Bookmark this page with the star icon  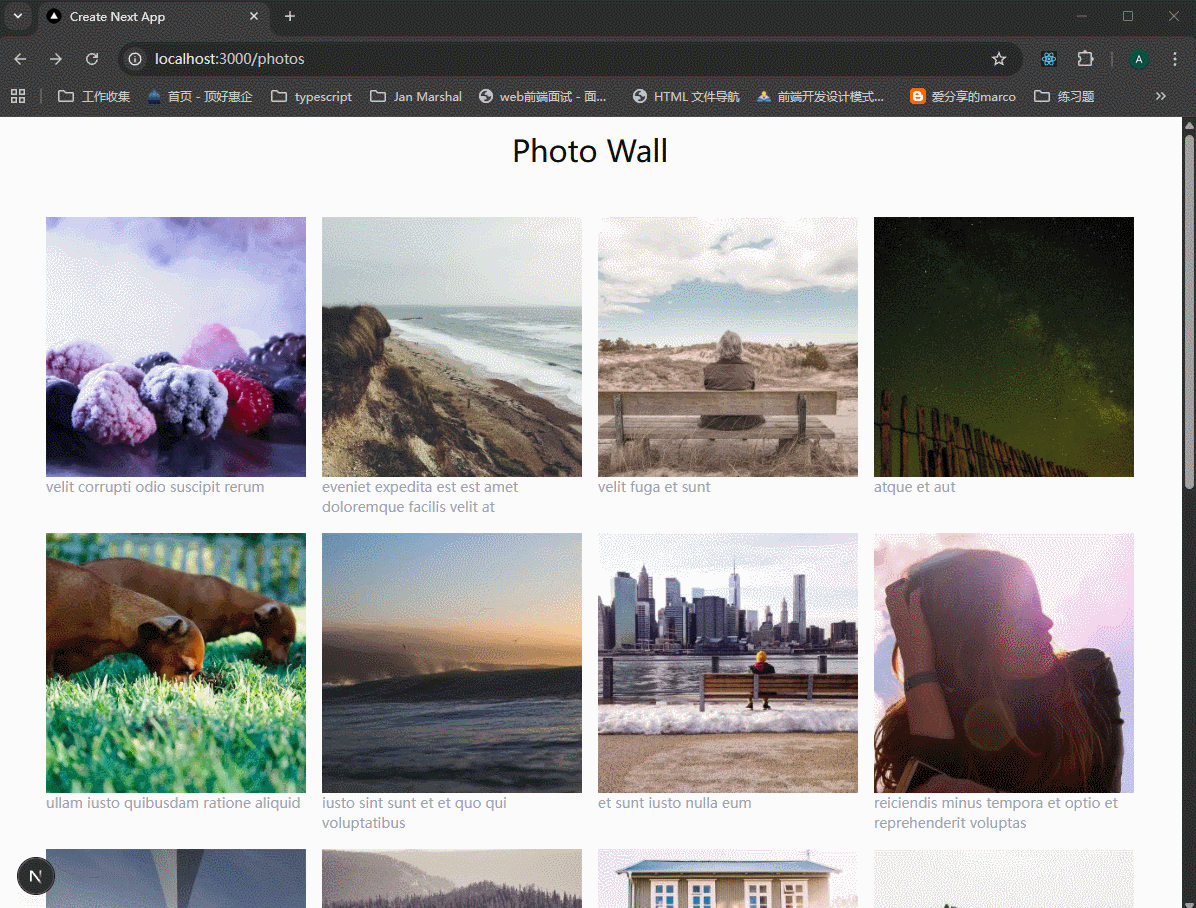pos(998,59)
